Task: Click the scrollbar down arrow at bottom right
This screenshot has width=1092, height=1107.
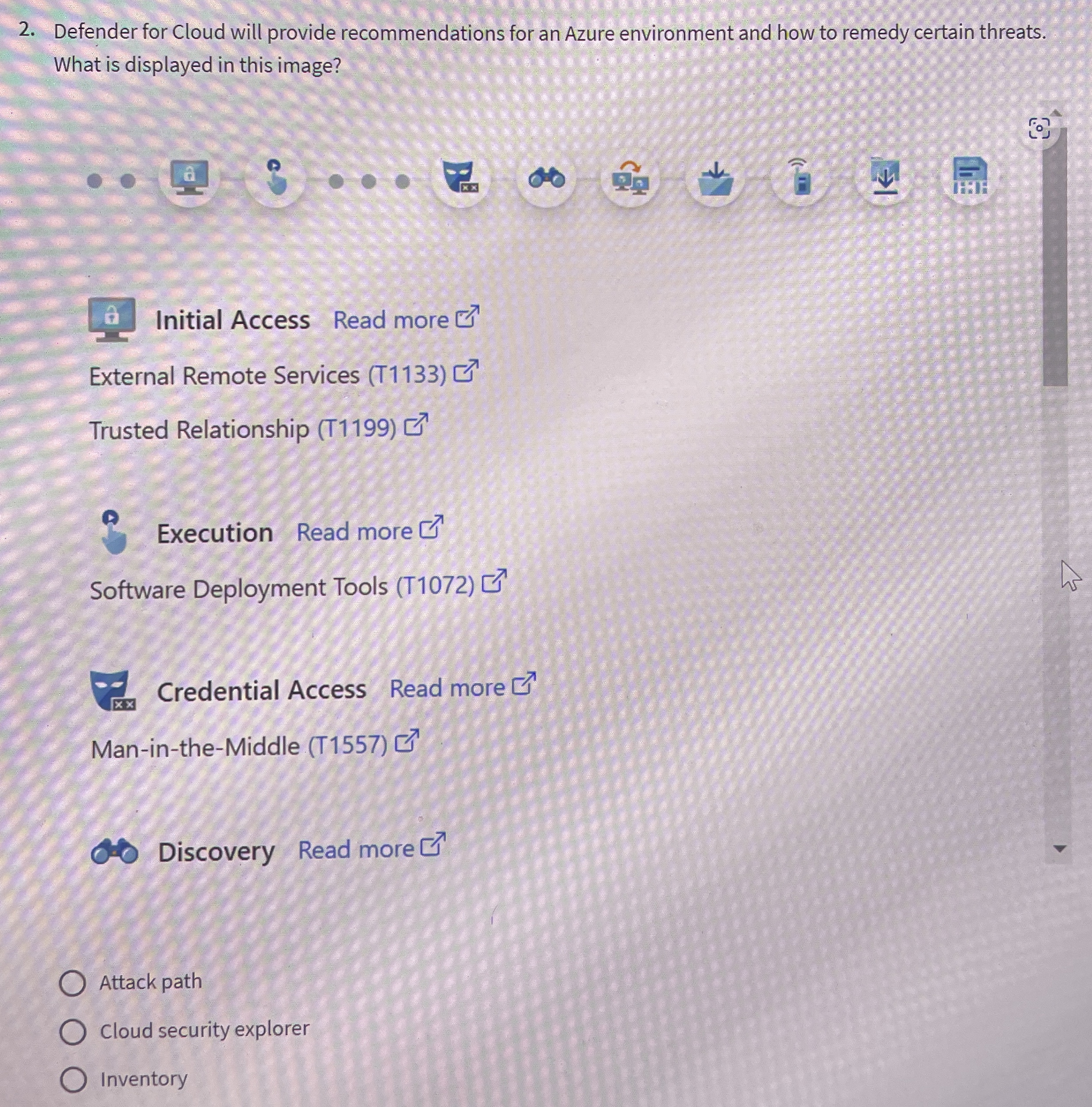Action: pos(1061,849)
